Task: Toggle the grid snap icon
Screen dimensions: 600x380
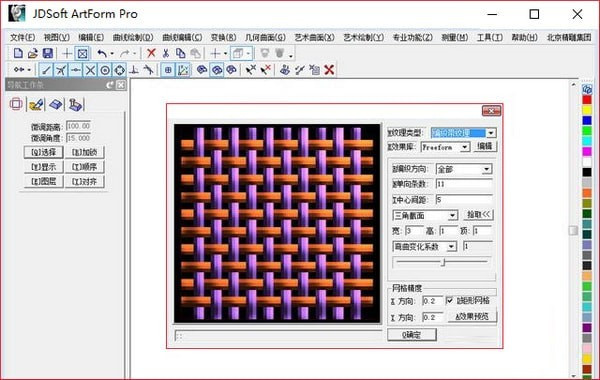Action: 168,70
